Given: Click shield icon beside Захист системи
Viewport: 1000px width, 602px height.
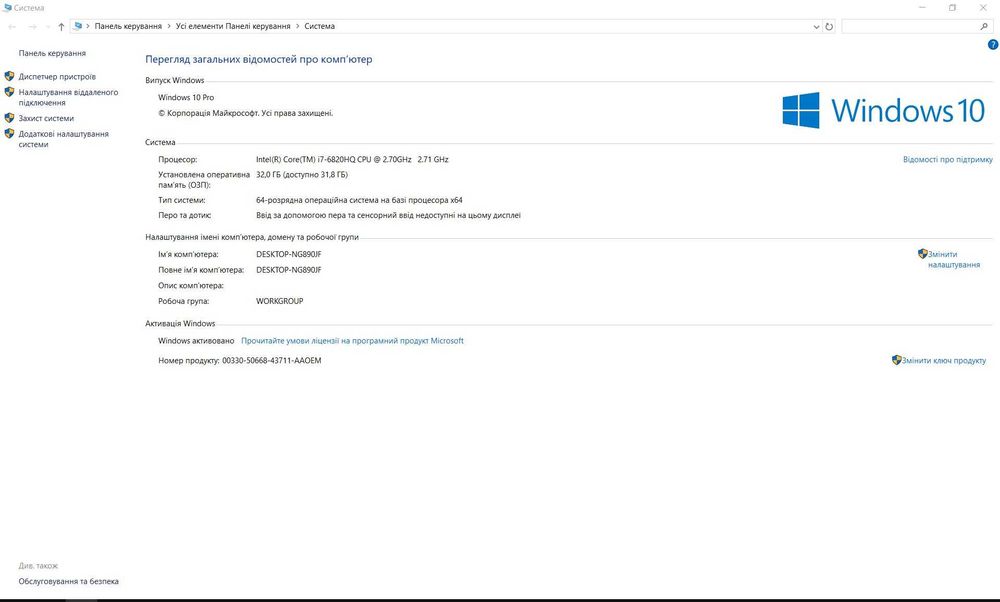Looking at the screenshot, I should (9, 118).
